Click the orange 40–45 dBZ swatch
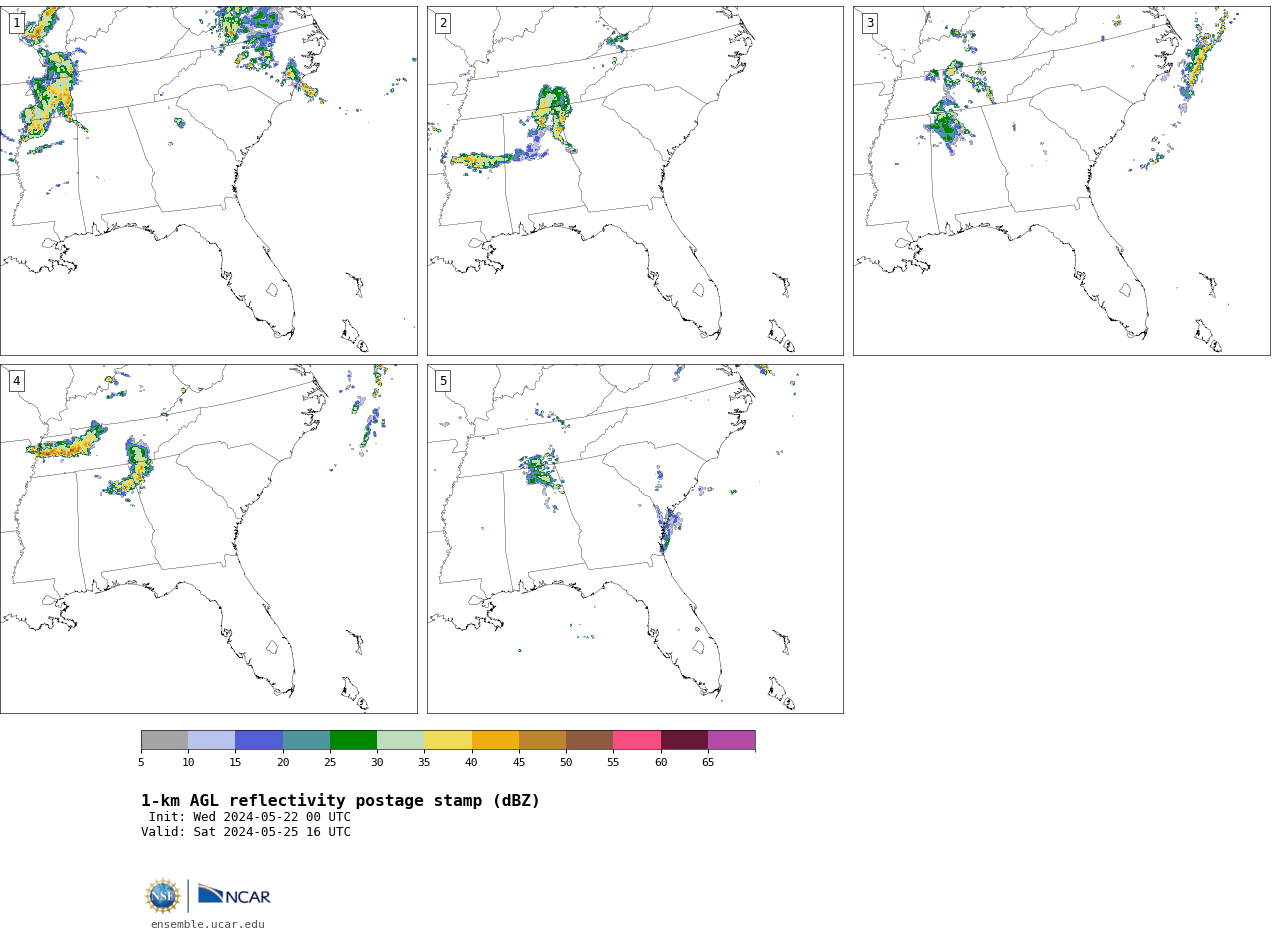Screen dimensions: 1280x936 495,740
